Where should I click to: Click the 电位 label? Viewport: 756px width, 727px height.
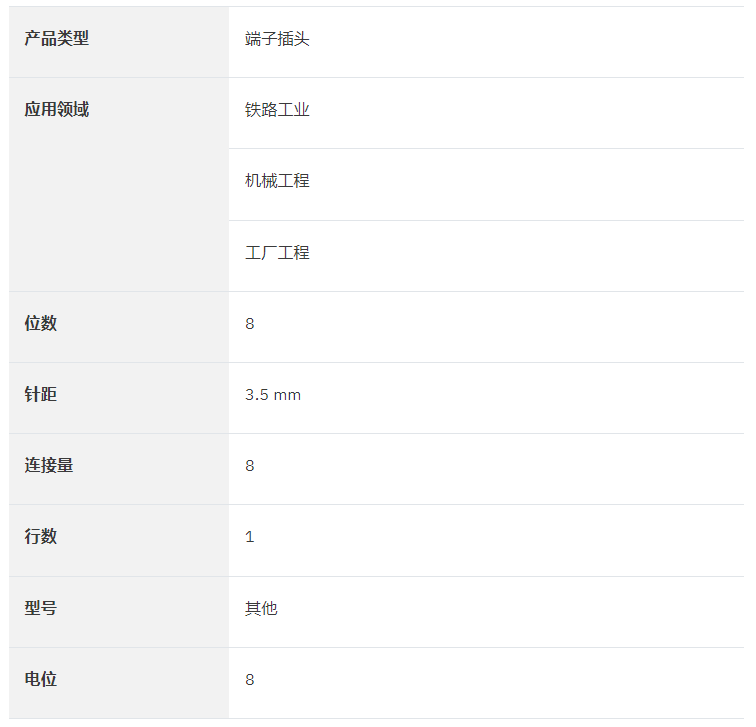(41, 679)
